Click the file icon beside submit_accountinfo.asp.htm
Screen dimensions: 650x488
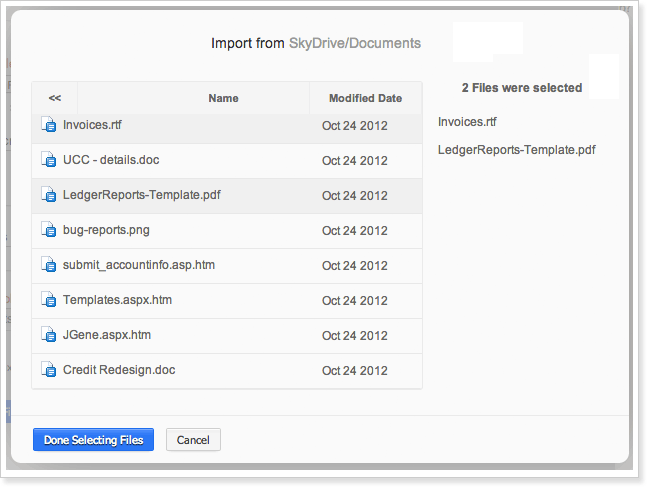49,265
